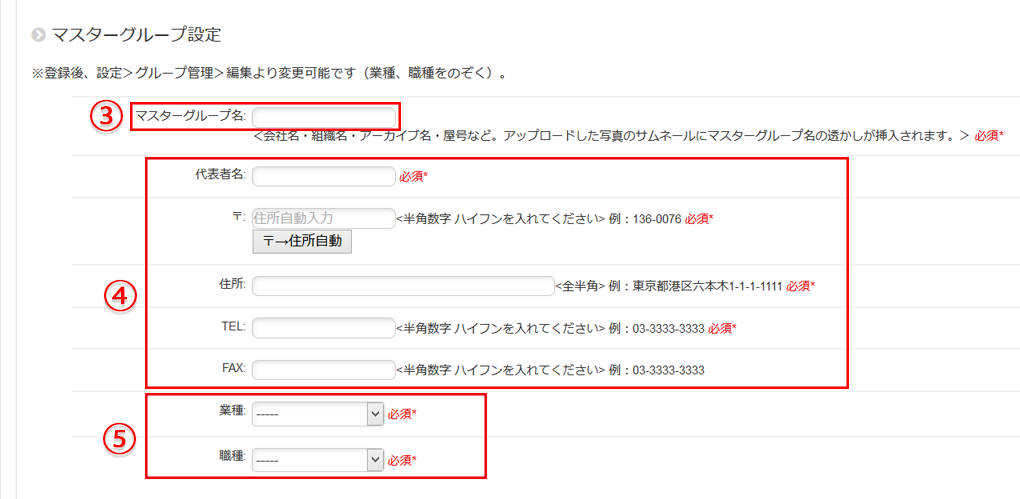Image resolution: width=1020 pixels, height=499 pixels.
Task: Click the wide 住所 address field
Action: pos(403,286)
